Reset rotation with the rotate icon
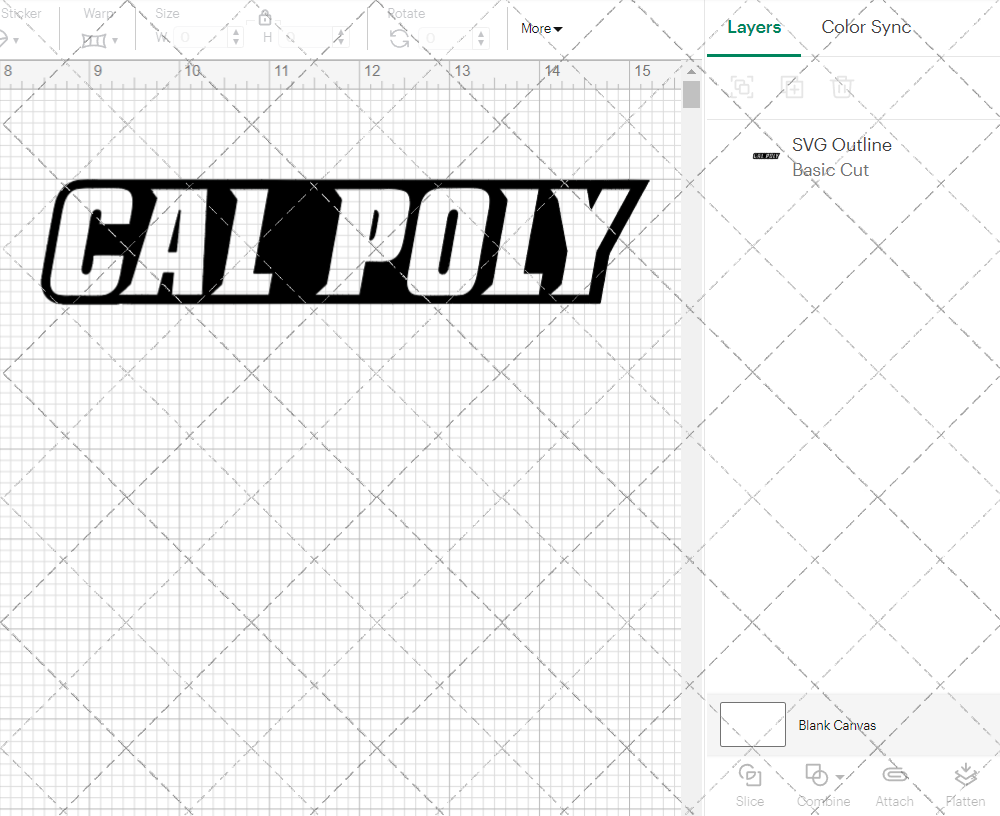1000x816 pixels. pyautogui.click(x=398, y=36)
